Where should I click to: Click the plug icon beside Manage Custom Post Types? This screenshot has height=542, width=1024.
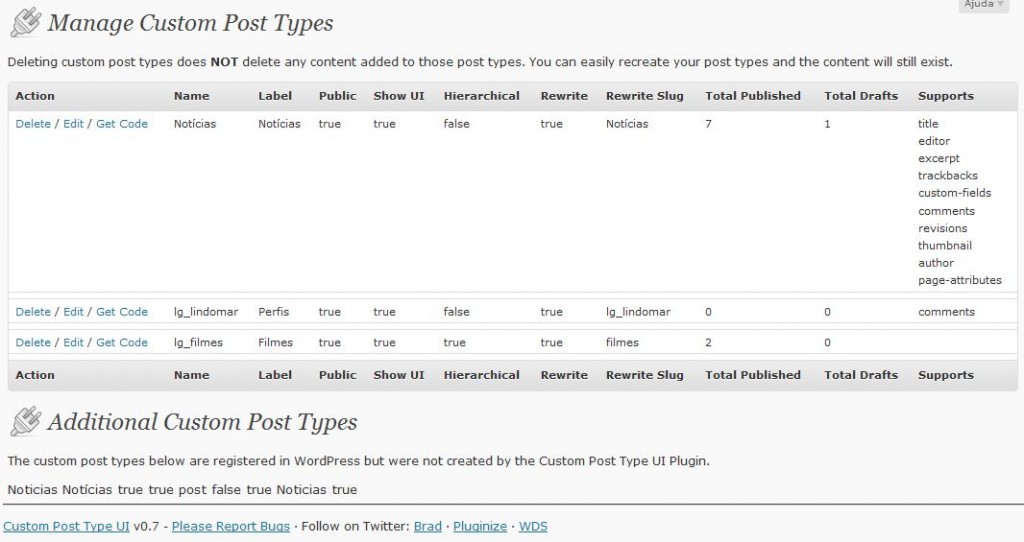point(25,23)
